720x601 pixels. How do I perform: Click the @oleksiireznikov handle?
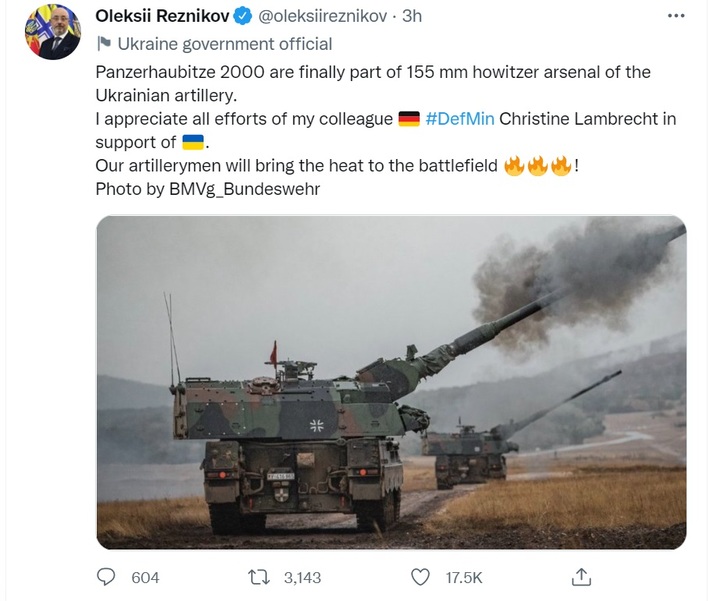coord(324,17)
